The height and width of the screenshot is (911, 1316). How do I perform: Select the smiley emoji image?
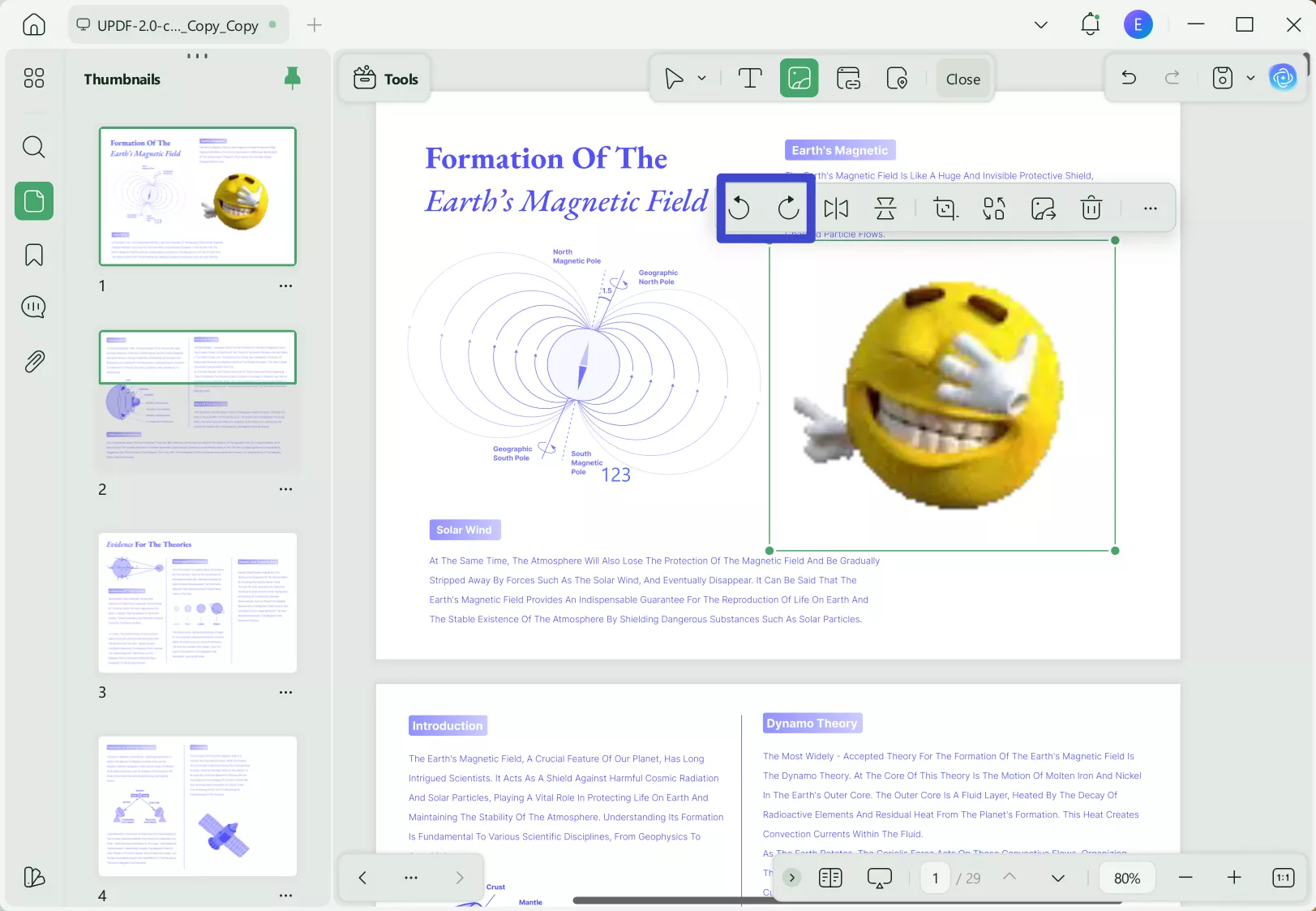942,396
